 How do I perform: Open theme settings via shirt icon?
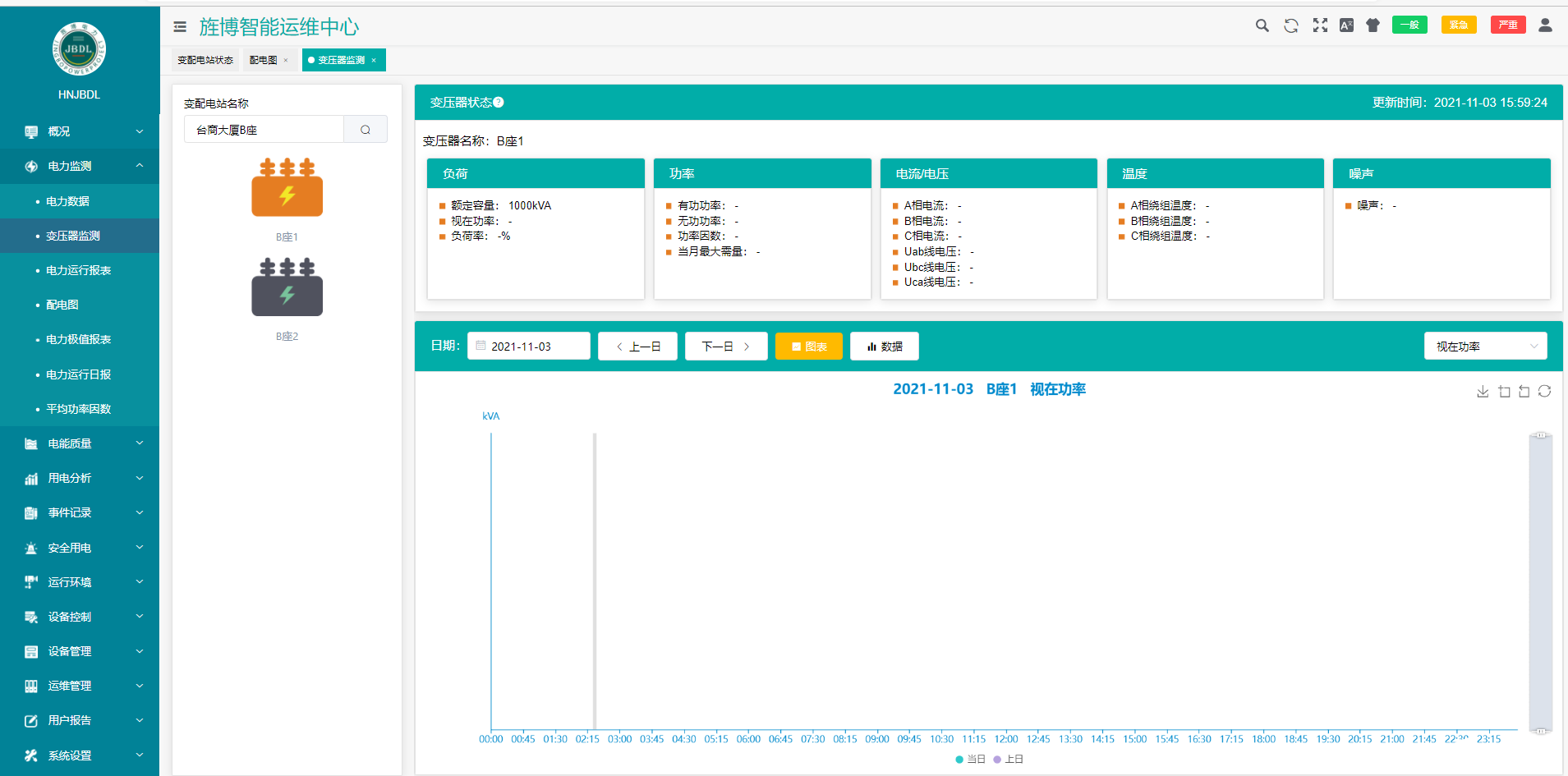pos(1373,25)
